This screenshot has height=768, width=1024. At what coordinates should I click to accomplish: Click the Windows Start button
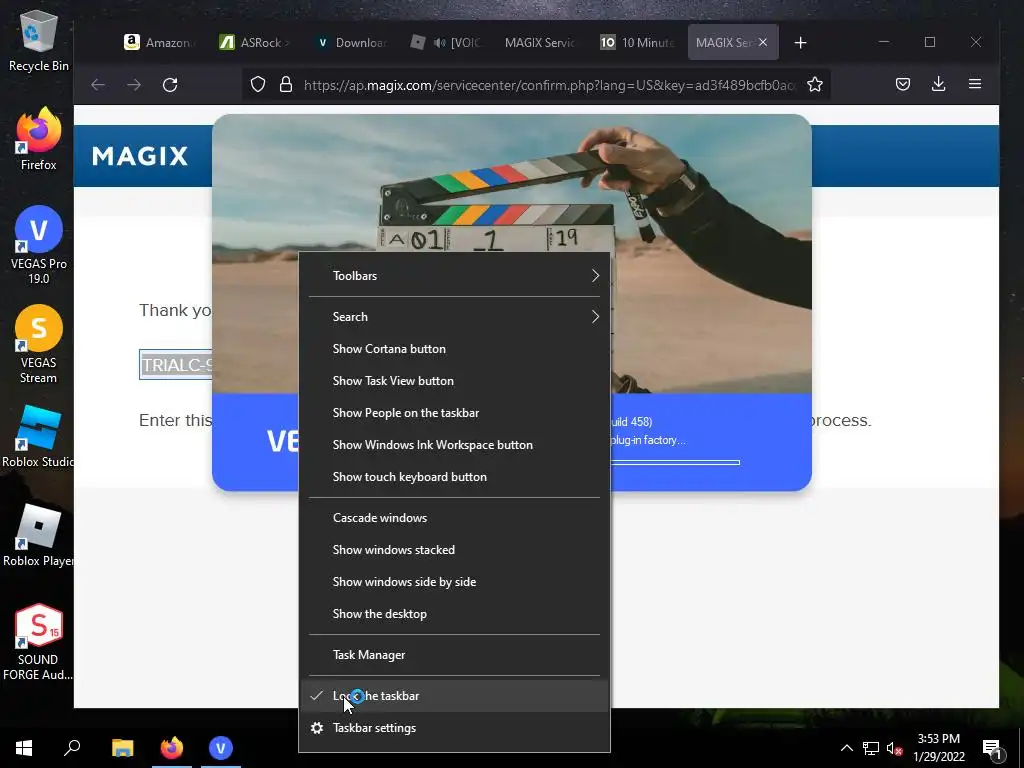(24, 748)
